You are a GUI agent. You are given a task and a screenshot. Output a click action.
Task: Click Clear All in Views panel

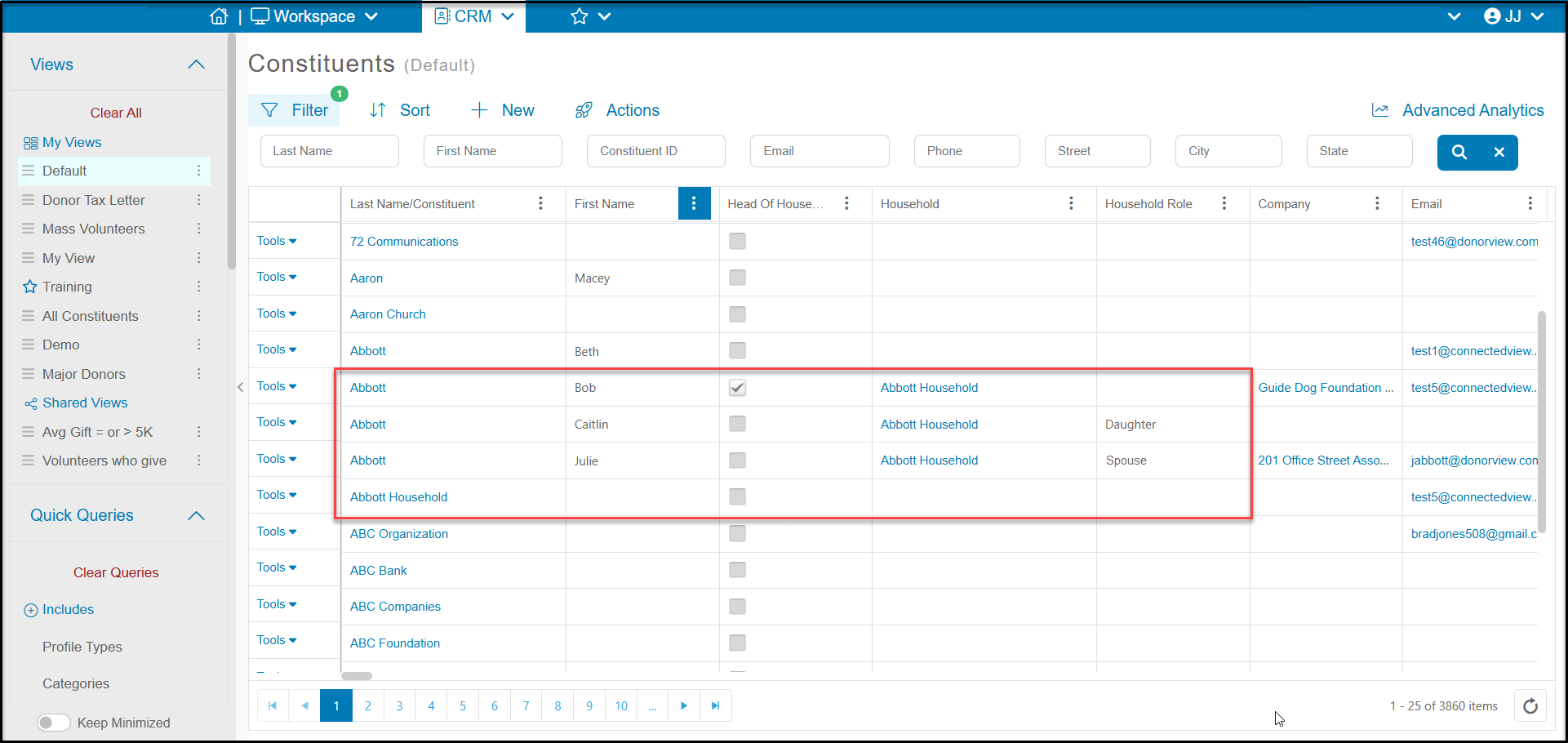[116, 113]
